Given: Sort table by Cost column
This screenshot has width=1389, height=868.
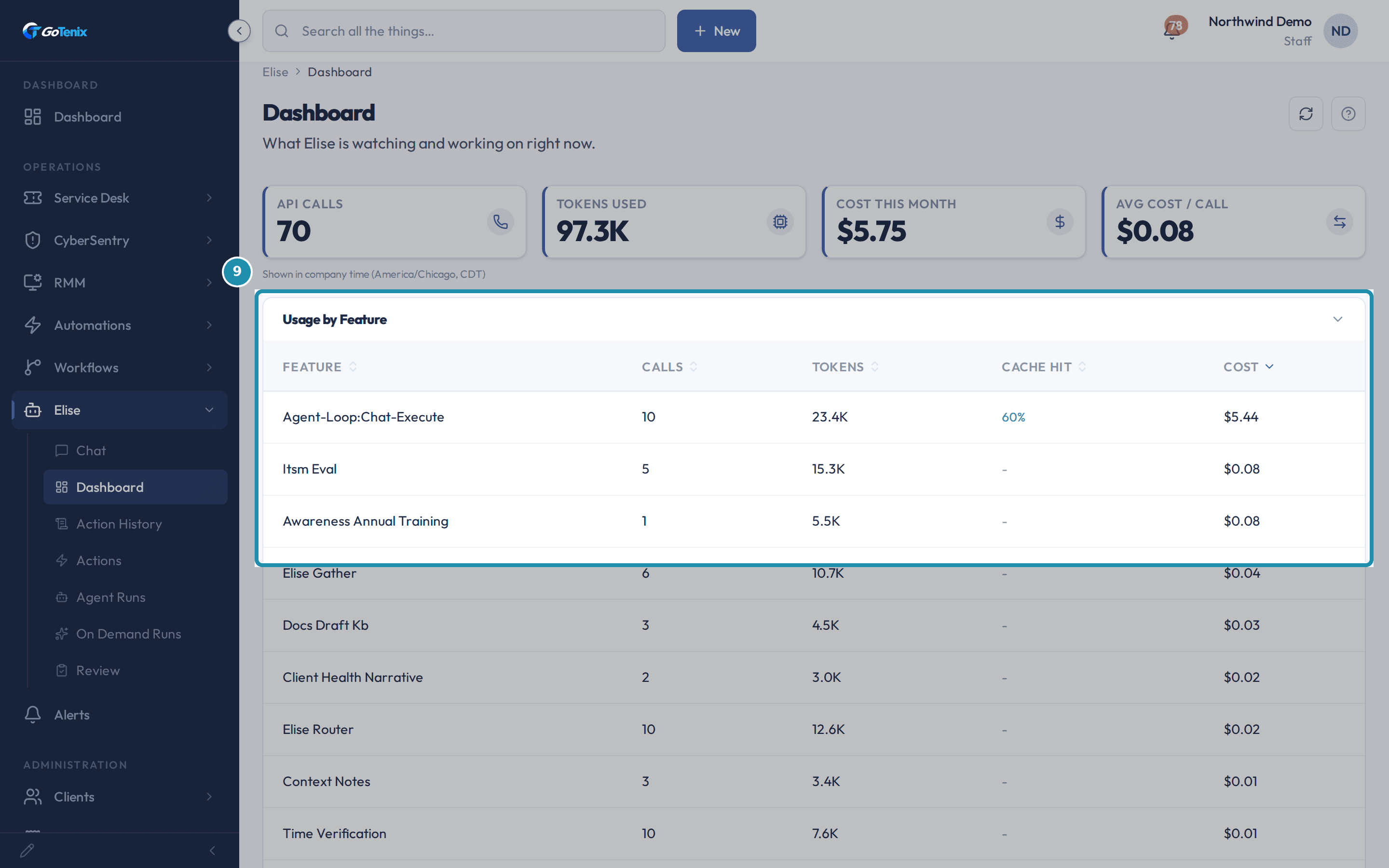Looking at the screenshot, I should pos(1248,367).
